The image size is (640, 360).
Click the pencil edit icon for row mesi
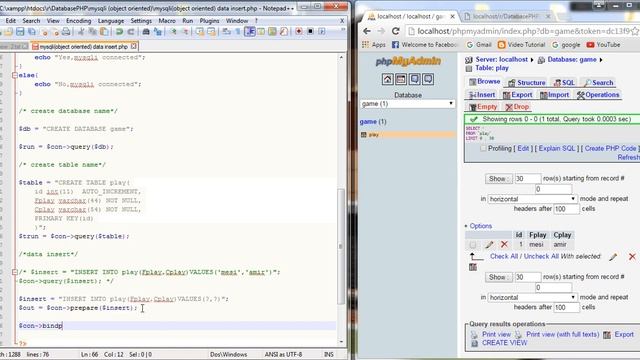(x=489, y=245)
